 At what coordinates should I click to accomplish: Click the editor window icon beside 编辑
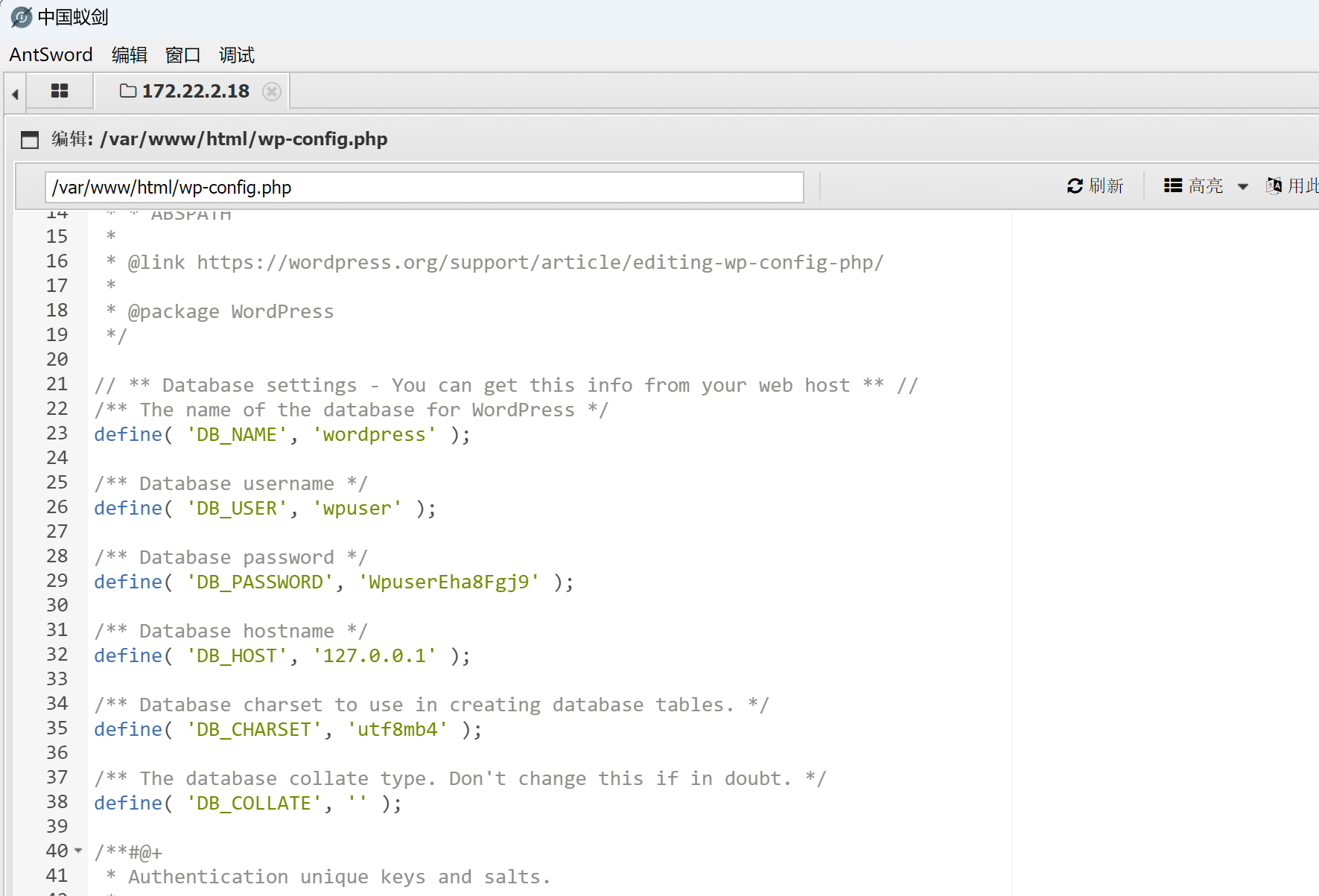coord(30,139)
